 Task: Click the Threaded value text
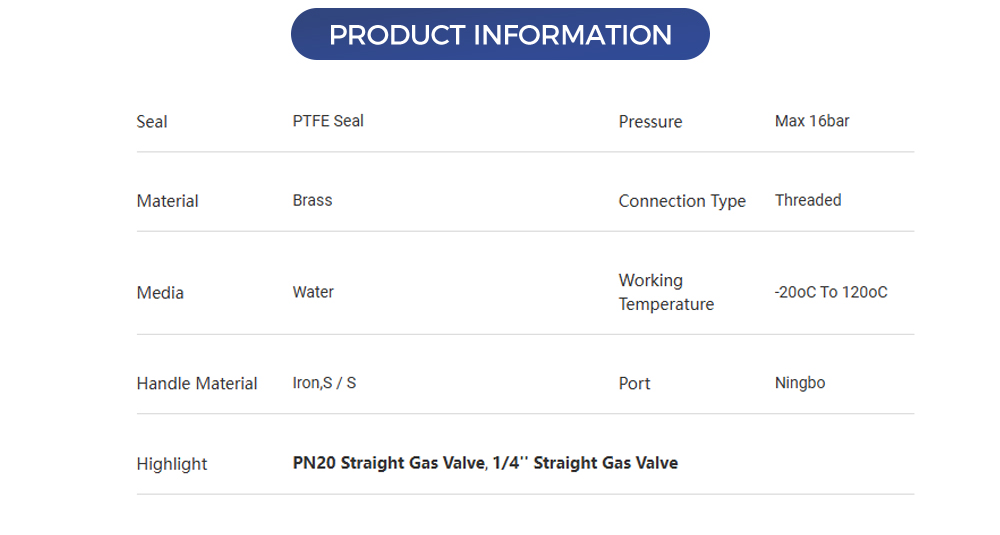[808, 200]
